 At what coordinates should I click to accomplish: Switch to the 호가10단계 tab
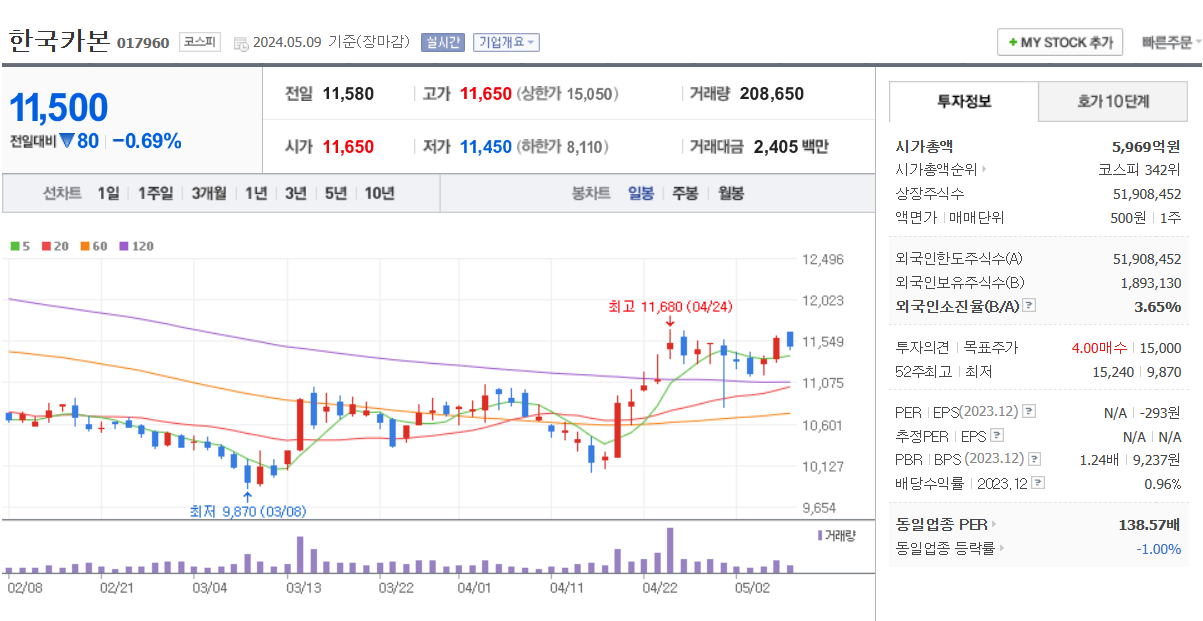[1113, 101]
